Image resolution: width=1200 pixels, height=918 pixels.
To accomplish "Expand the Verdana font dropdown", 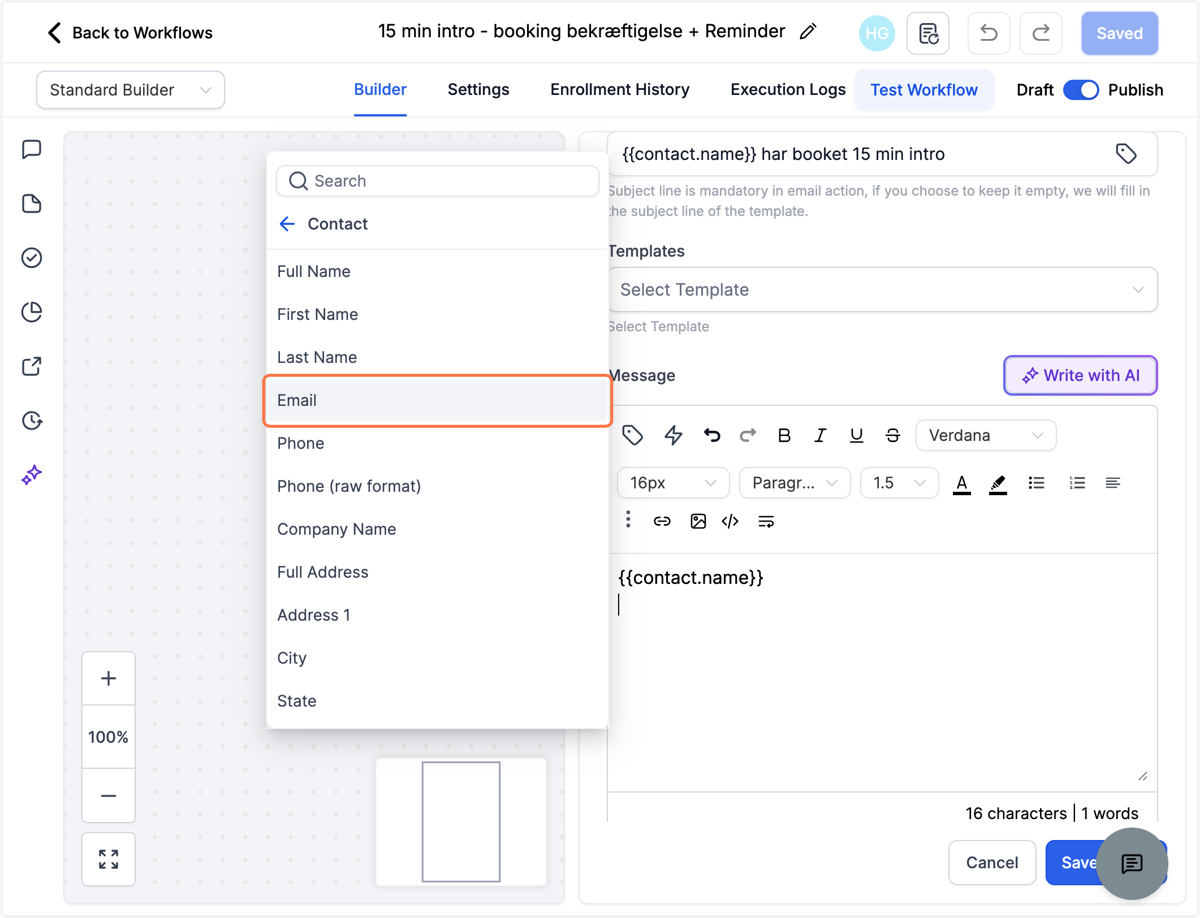I will 986,435.
